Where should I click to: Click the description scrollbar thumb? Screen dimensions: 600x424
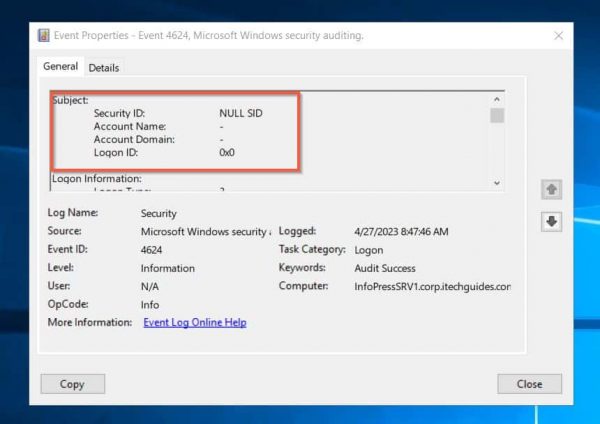pyautogui.click(x=497, y=116)
